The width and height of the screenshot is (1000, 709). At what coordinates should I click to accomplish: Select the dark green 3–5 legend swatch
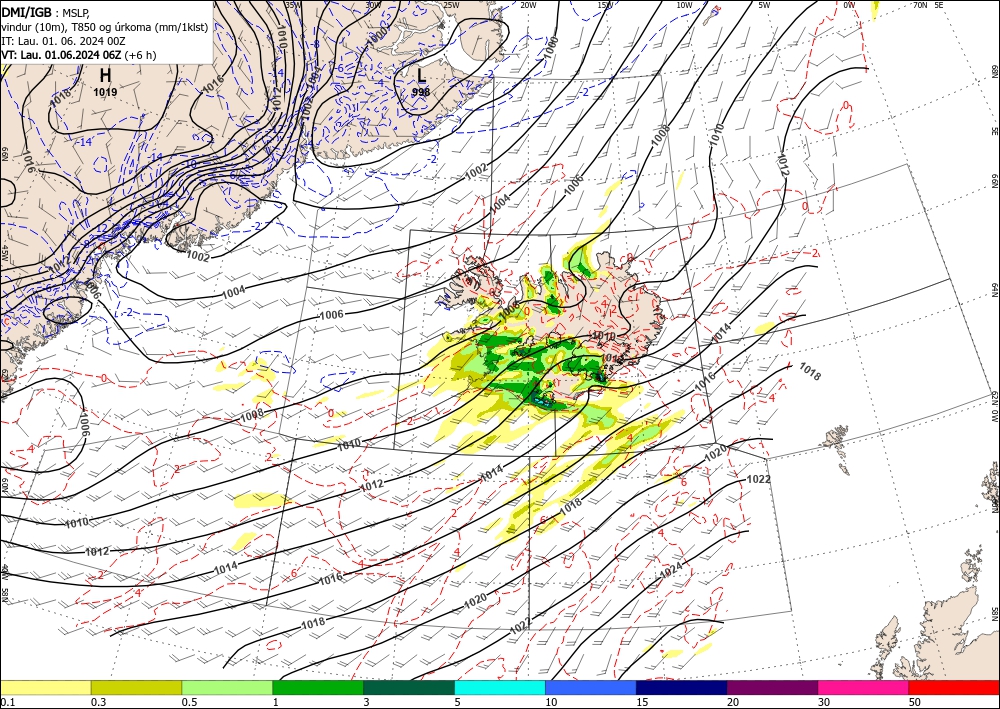pyautogui.click(x=409, y=687)
